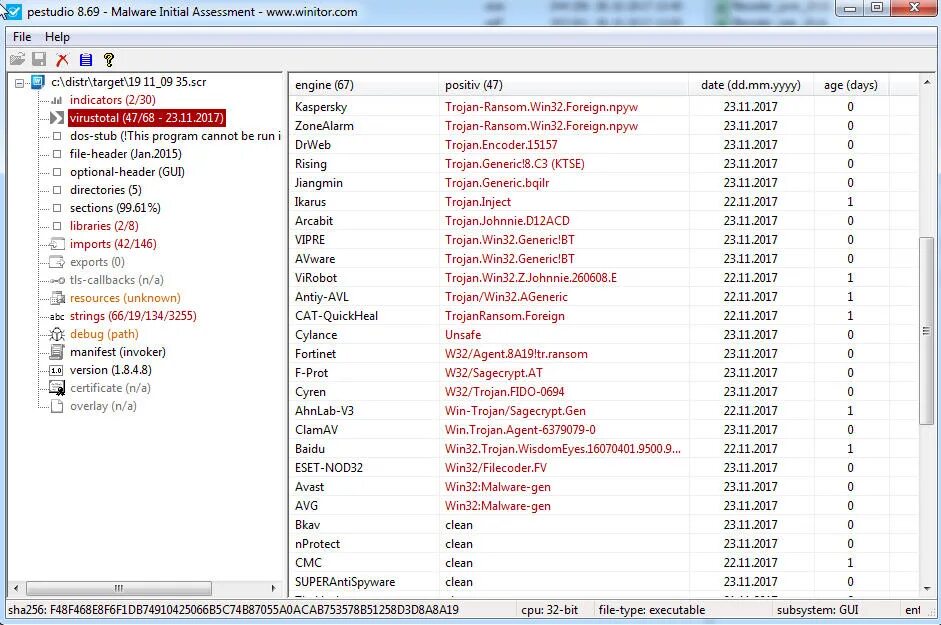Click the results list vertical scrollbar thumb

(927, 330)
